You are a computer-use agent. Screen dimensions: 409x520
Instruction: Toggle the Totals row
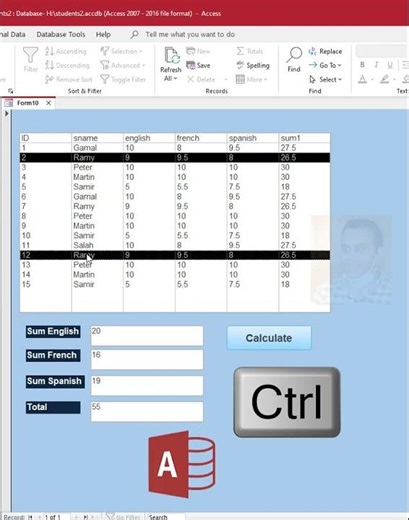pyautogui.click(x=250, y=51)
